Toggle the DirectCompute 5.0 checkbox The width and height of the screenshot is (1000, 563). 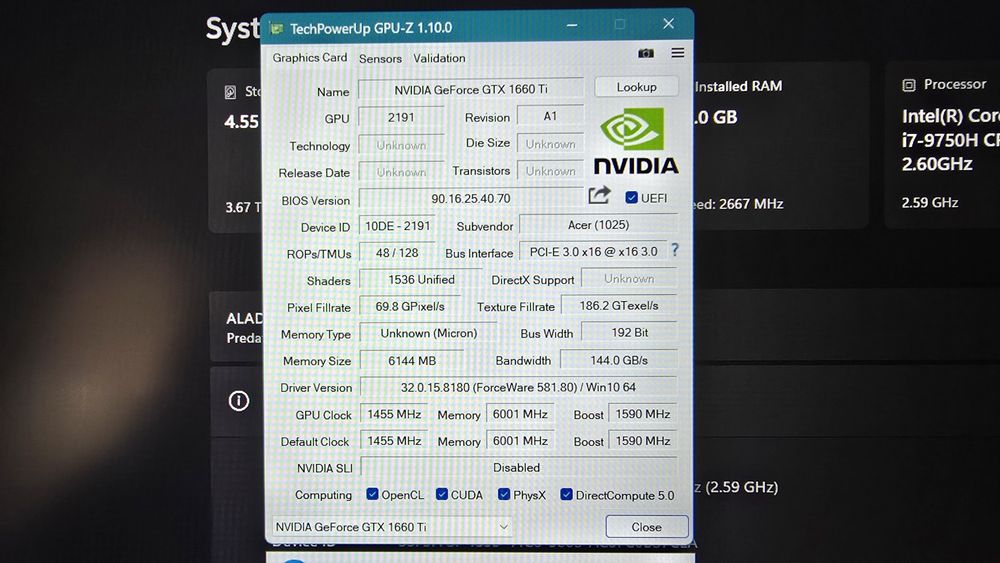566,494
